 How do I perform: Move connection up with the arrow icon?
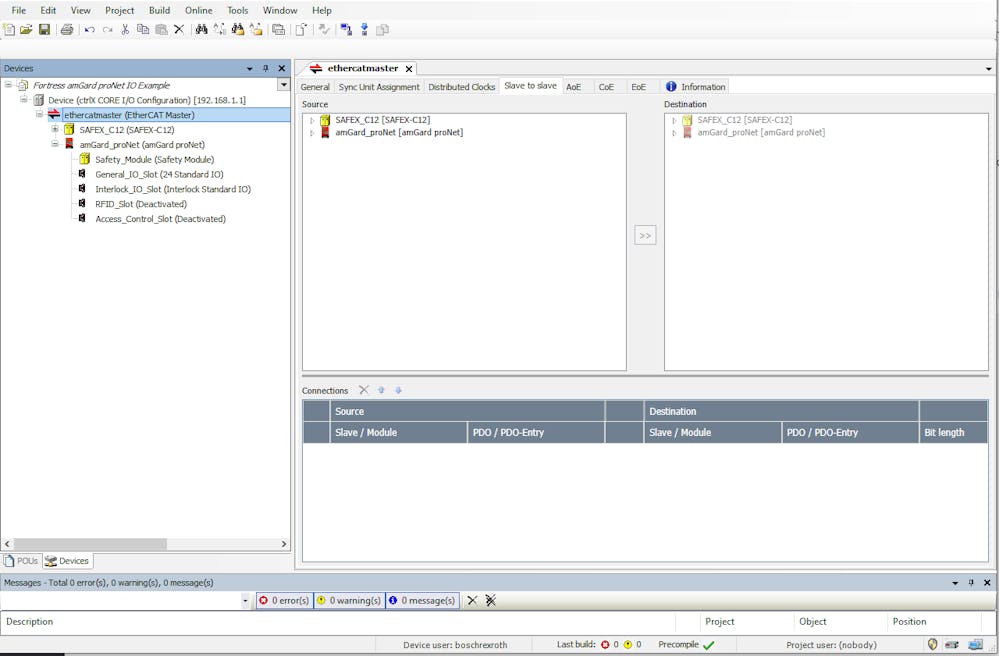381,390
